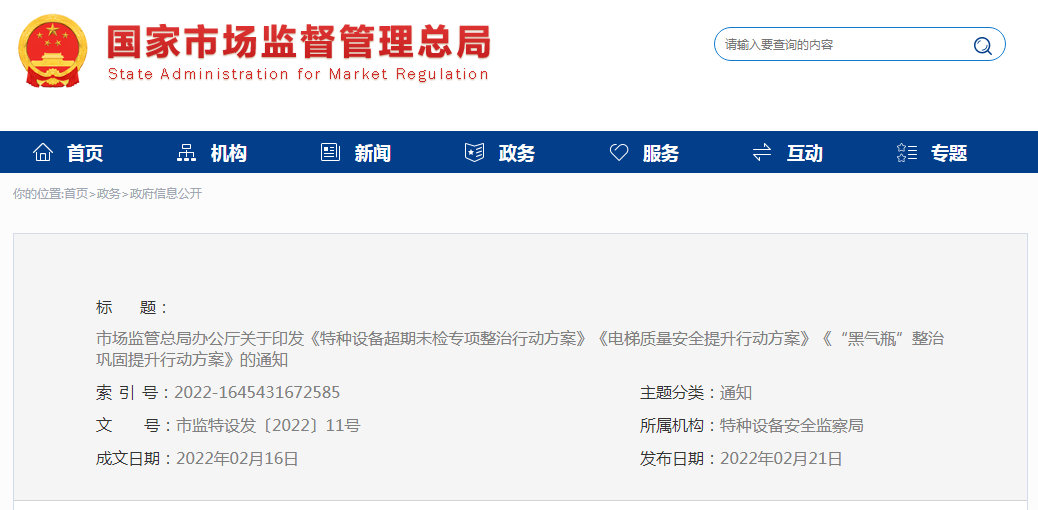Click the heart icon beside 服务
1038x510 pixels.
619,153
